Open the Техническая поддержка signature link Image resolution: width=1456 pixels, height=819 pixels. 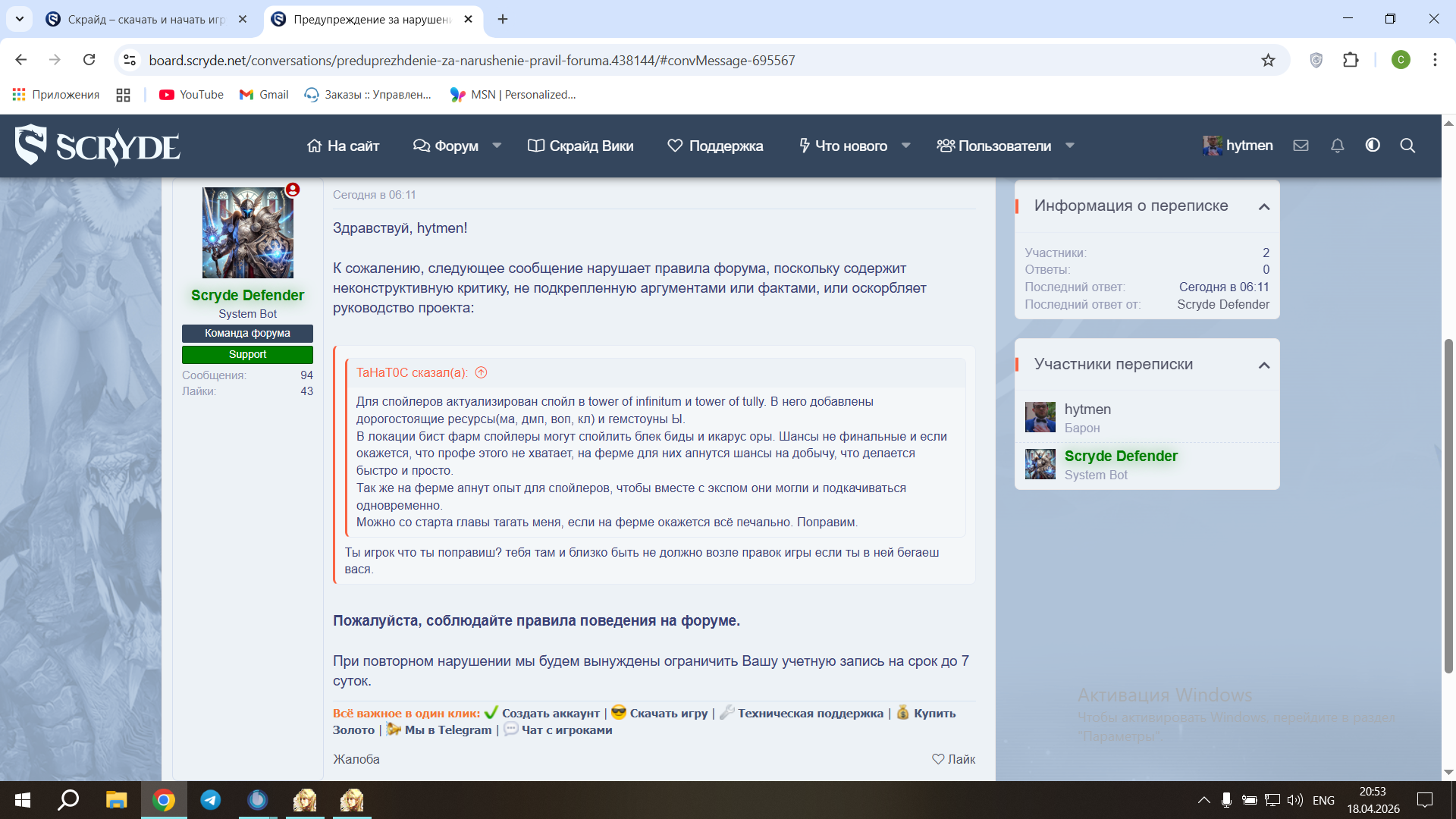point(810,713)
